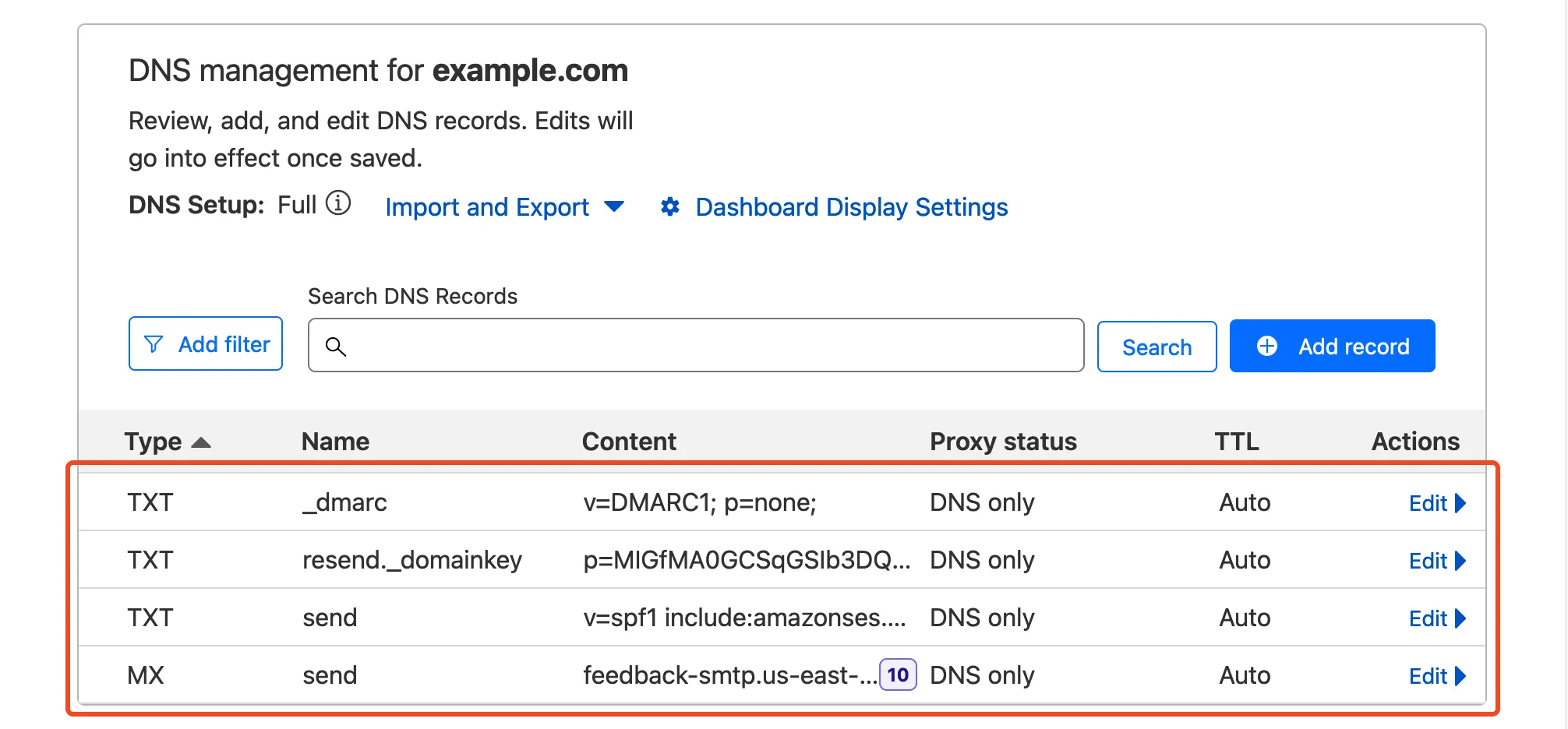The image size is (1568, 729).
Task: Open the Import and Export dropdown
Action: (x=505, y=206)
